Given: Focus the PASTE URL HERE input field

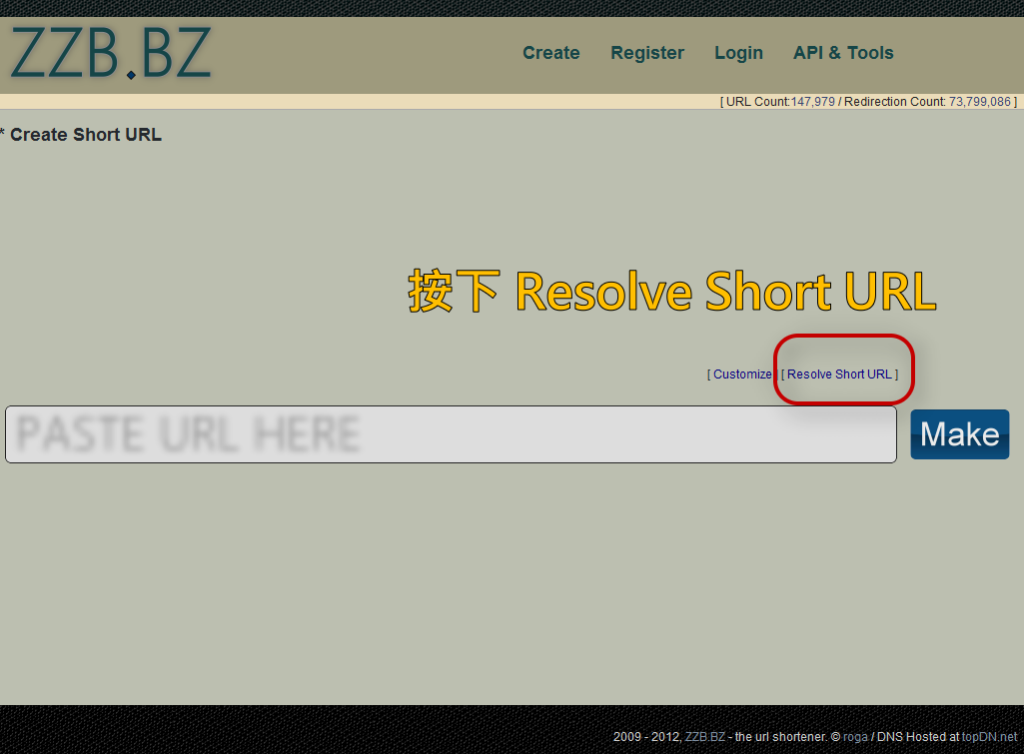Looking at the screenshot, I should click(451, 434).
